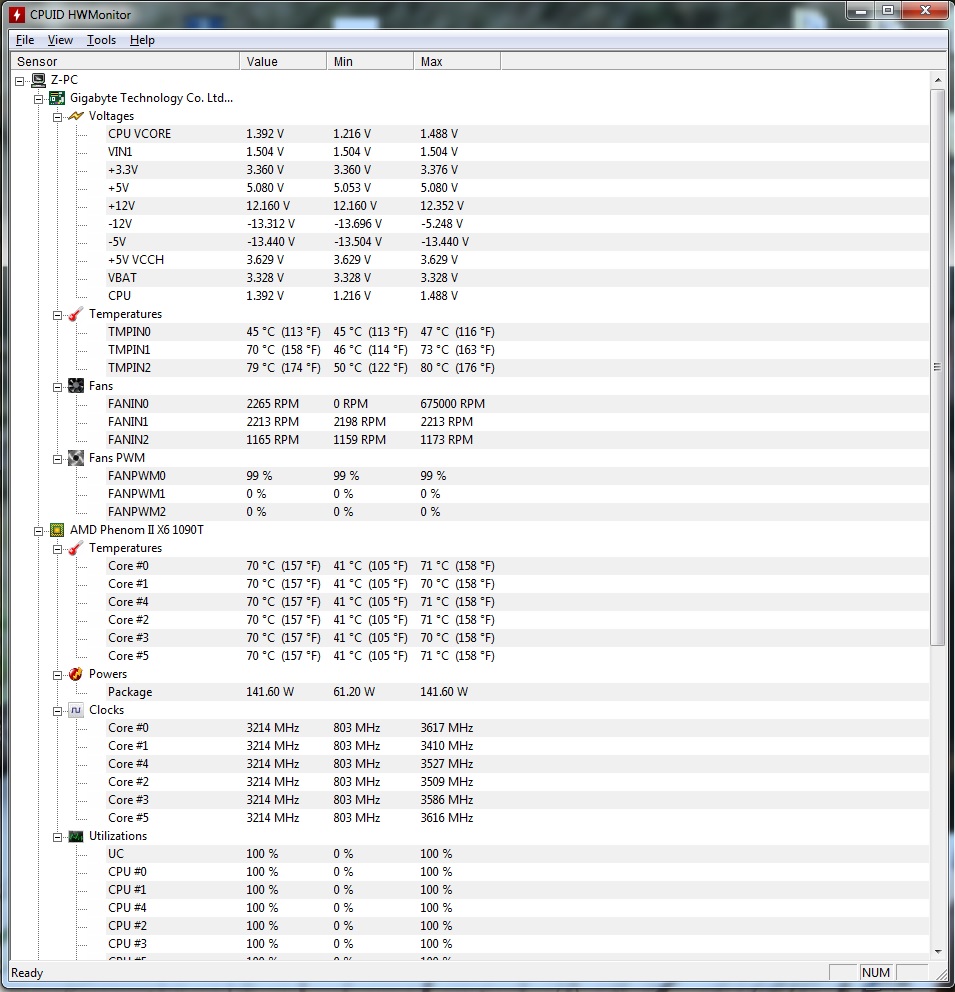Collapse the Voltages tree node
Image resolution: width=955 pixels, height=992 pixels.
pyautogui.click(x=58, y=116)
